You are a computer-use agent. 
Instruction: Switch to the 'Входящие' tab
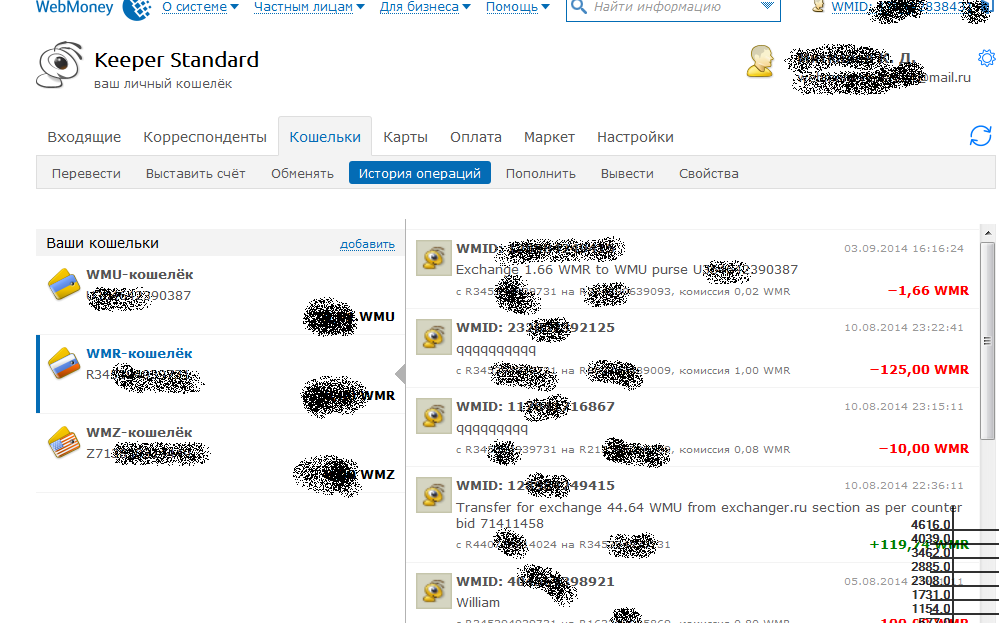point(84,137)
